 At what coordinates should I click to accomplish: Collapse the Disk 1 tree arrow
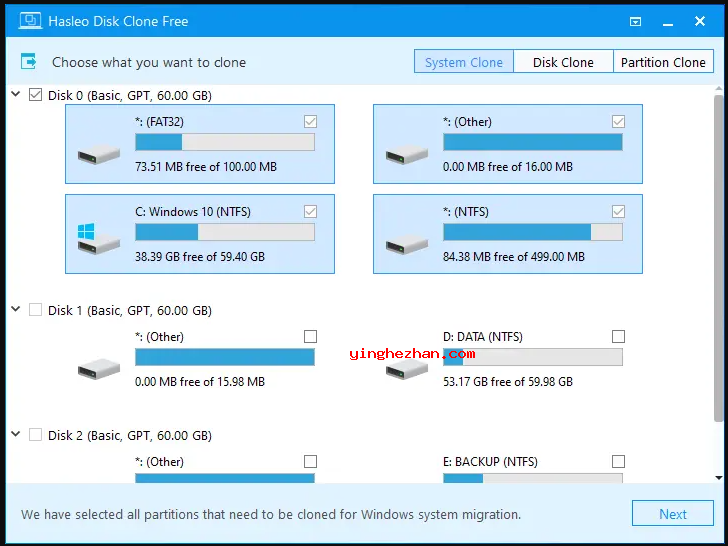click(x=16, y=310)
